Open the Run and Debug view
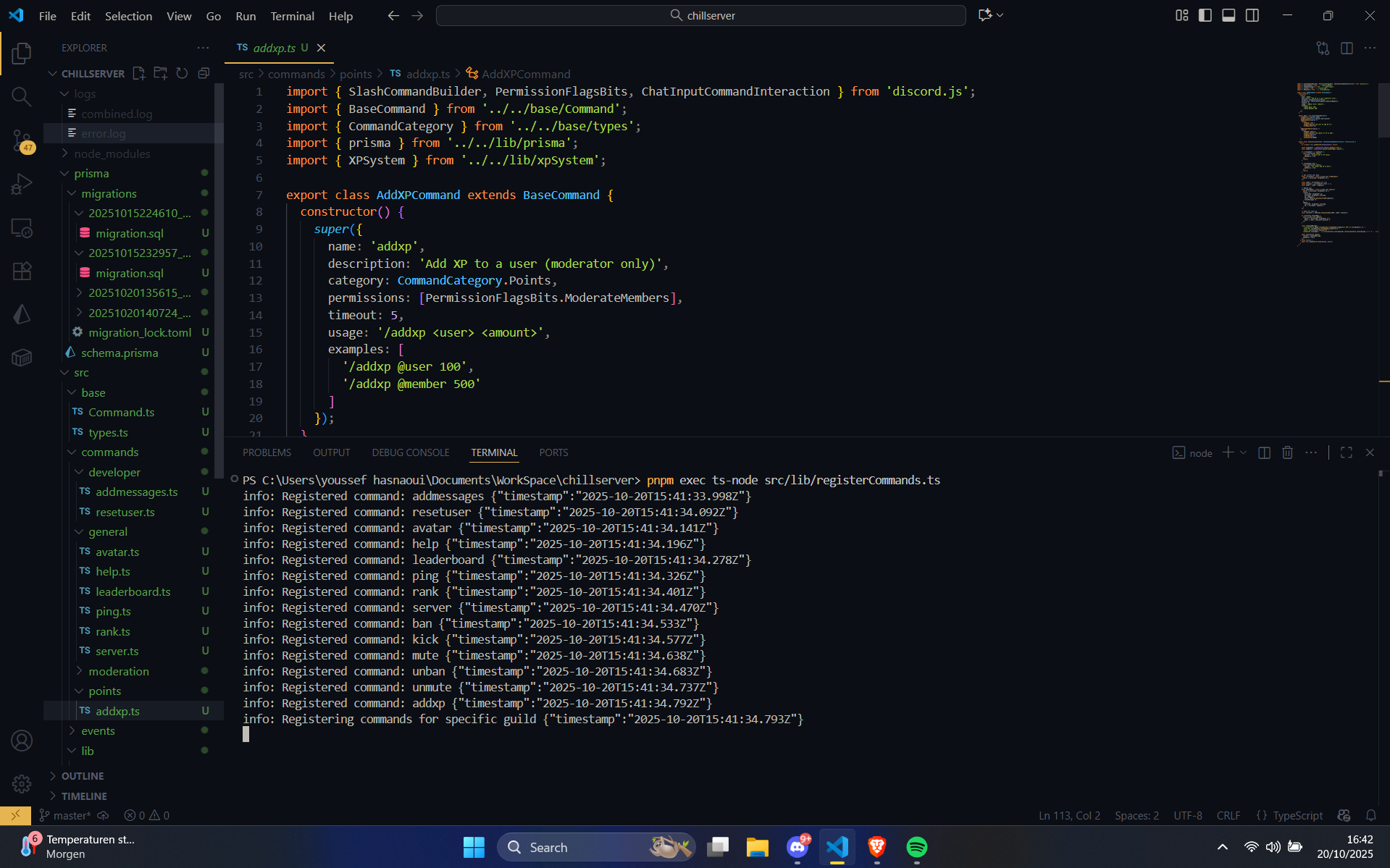 22,184
